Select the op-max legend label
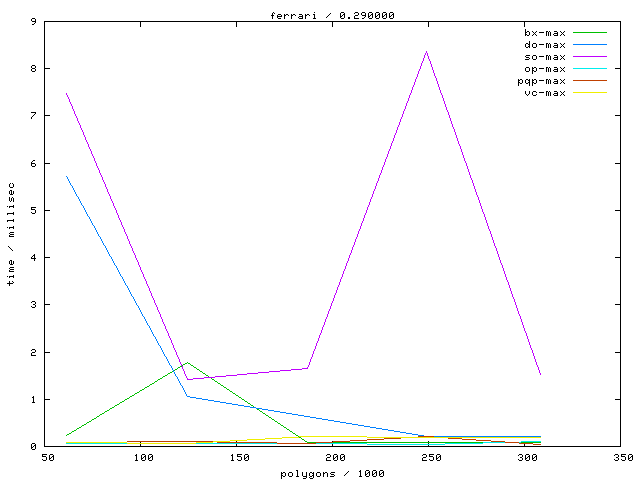The image size is (640, 480). coord(544,69)
